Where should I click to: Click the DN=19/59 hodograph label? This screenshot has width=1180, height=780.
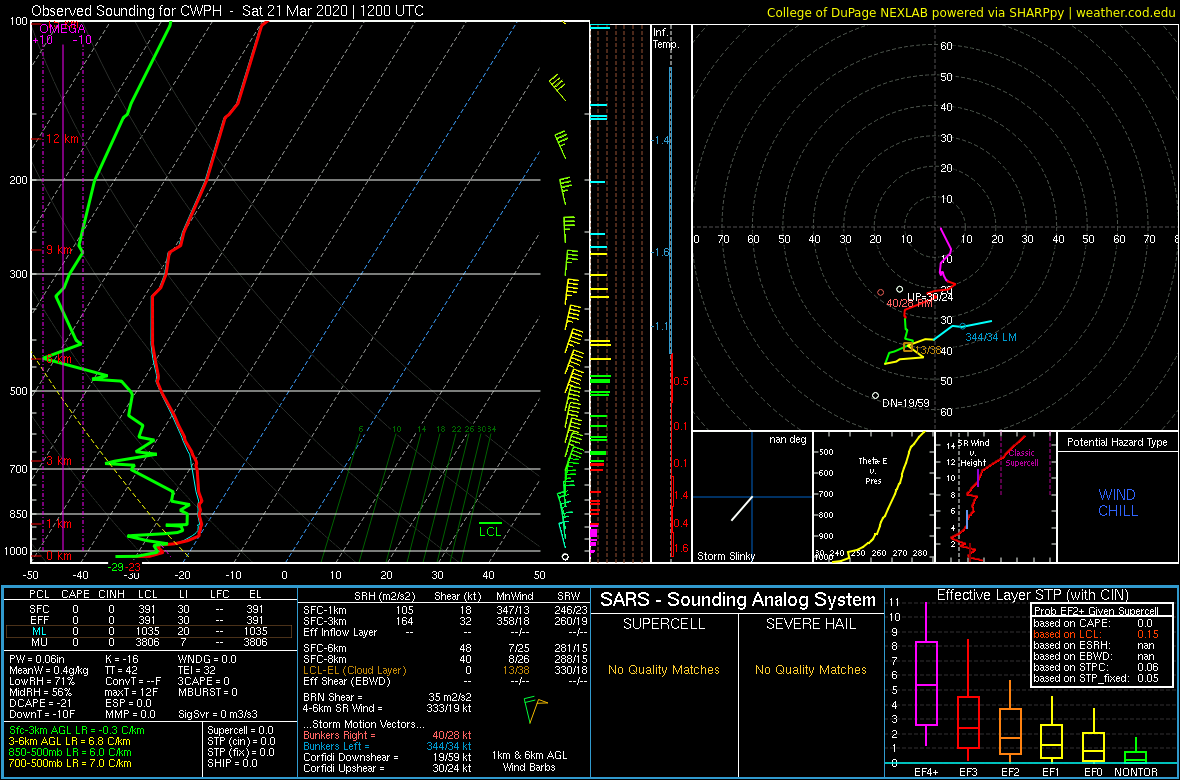[x=905, y=403]
